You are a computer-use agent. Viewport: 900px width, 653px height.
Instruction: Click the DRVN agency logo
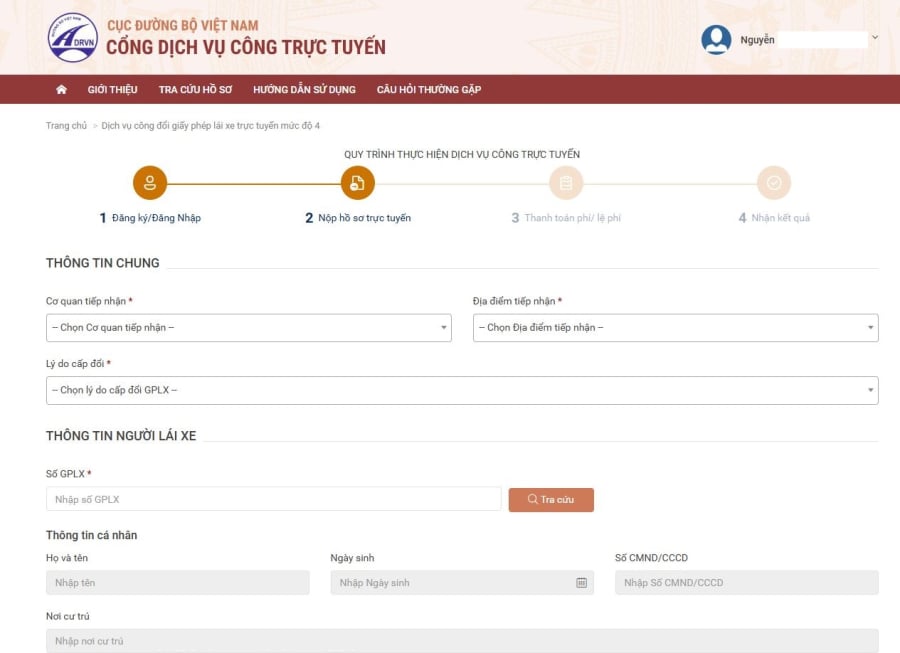click(x=68, y=37)
